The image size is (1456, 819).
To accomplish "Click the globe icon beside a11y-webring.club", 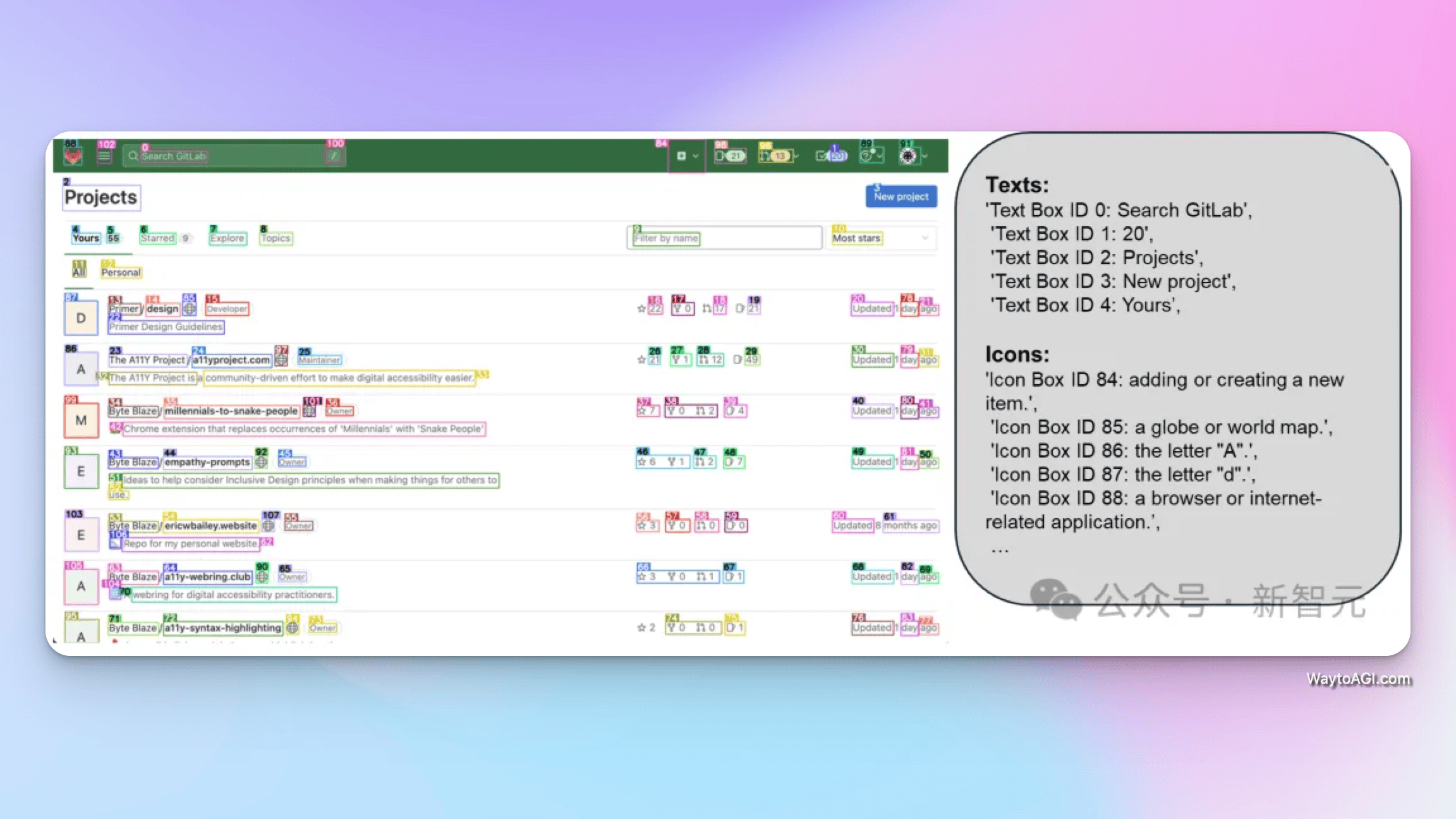I will coord(262,577).
